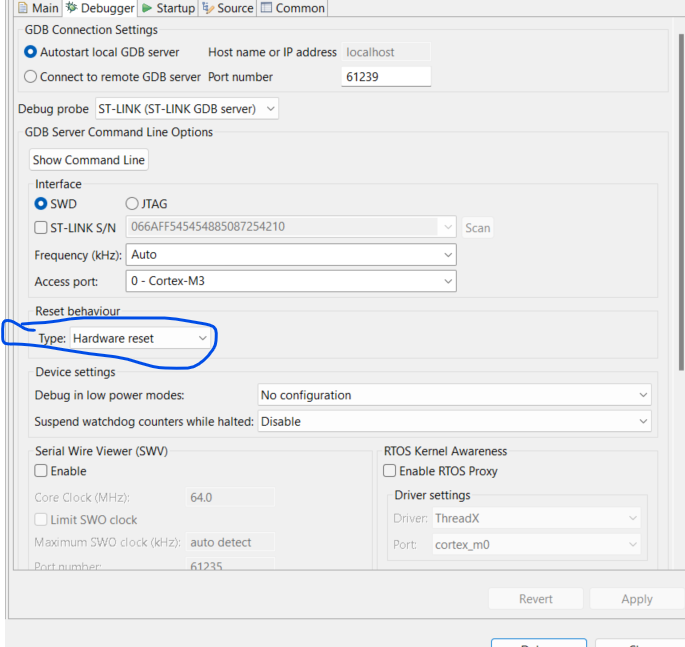Expand Debug in low power modes dropdown
Image resolution: width=685 pixels, height=647 pixels.
pos(455,395)
